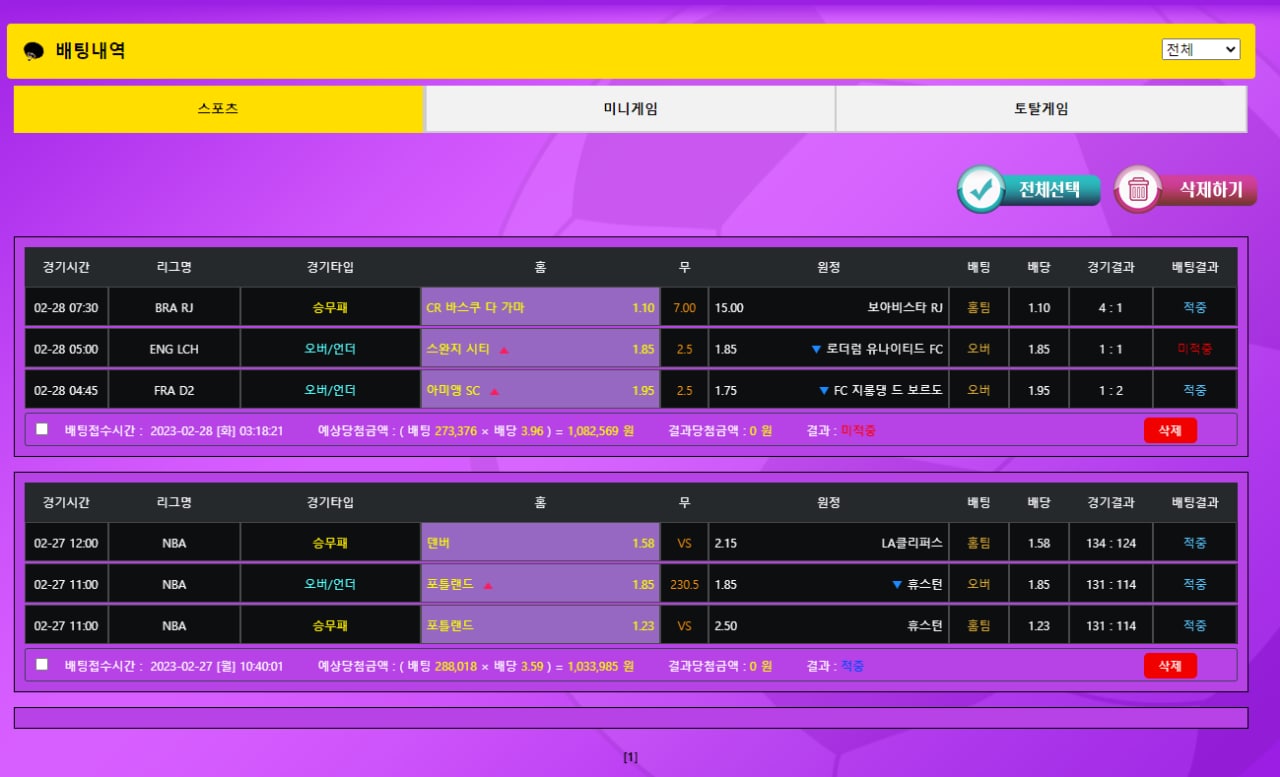The image size is (1280, 777).
Task: Click the blue down arrow beside 휴스턴
Action: (896, 585)
